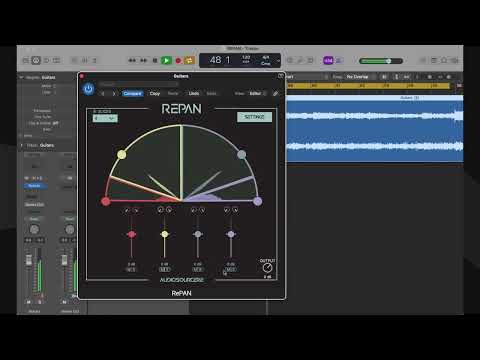Viewport: 480px width, 360px height.
Task: Open the RePan SETTINGS button
Action: point(254,117)
